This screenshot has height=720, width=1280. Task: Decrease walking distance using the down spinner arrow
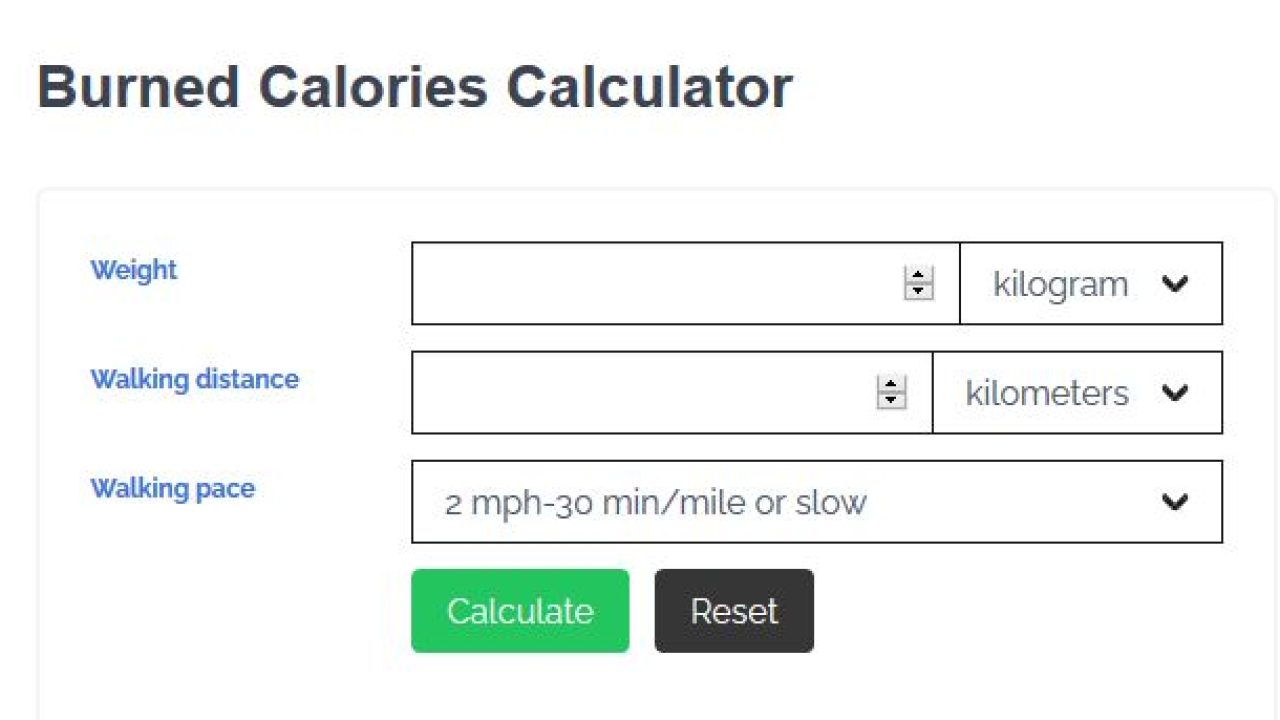[x=891, y=400]
